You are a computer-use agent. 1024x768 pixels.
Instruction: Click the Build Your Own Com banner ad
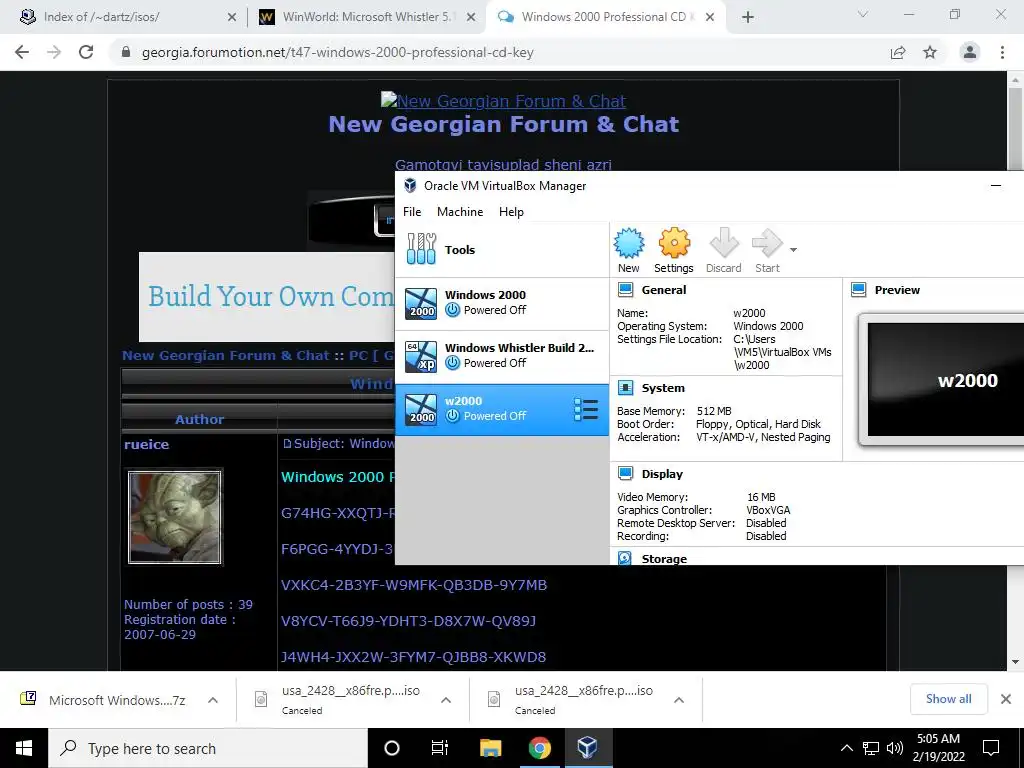pyautogui.click(x=267, y=296)
